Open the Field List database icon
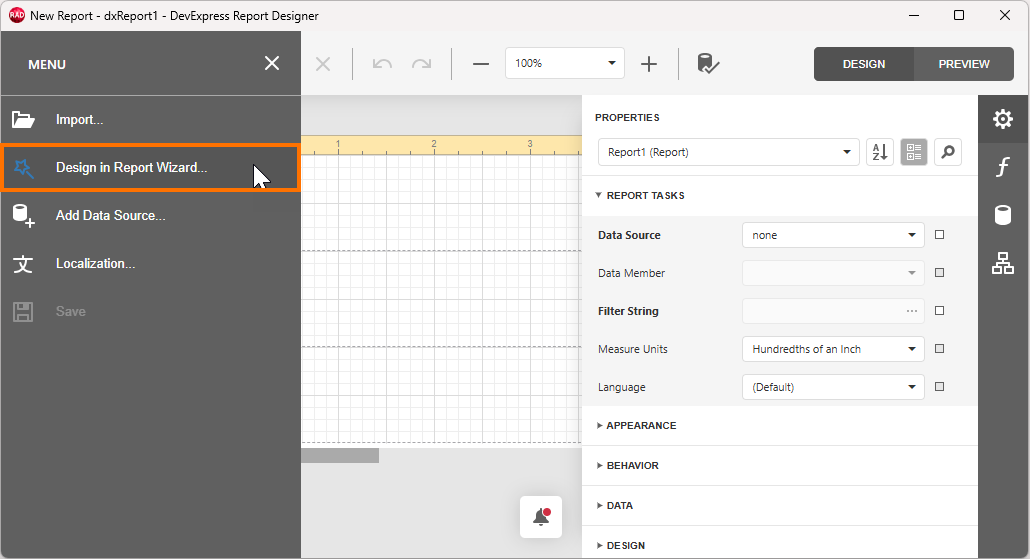Screen dimensions: 1030x559 [x=1003, y=215]
